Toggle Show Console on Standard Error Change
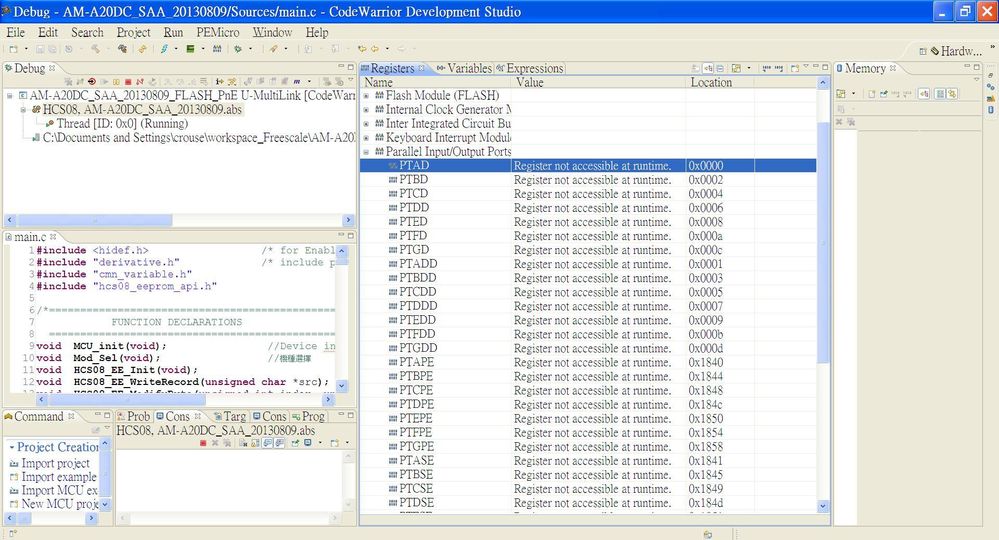Image resolution: width=999 pixels, height=540 pixels. pos(279,443)
